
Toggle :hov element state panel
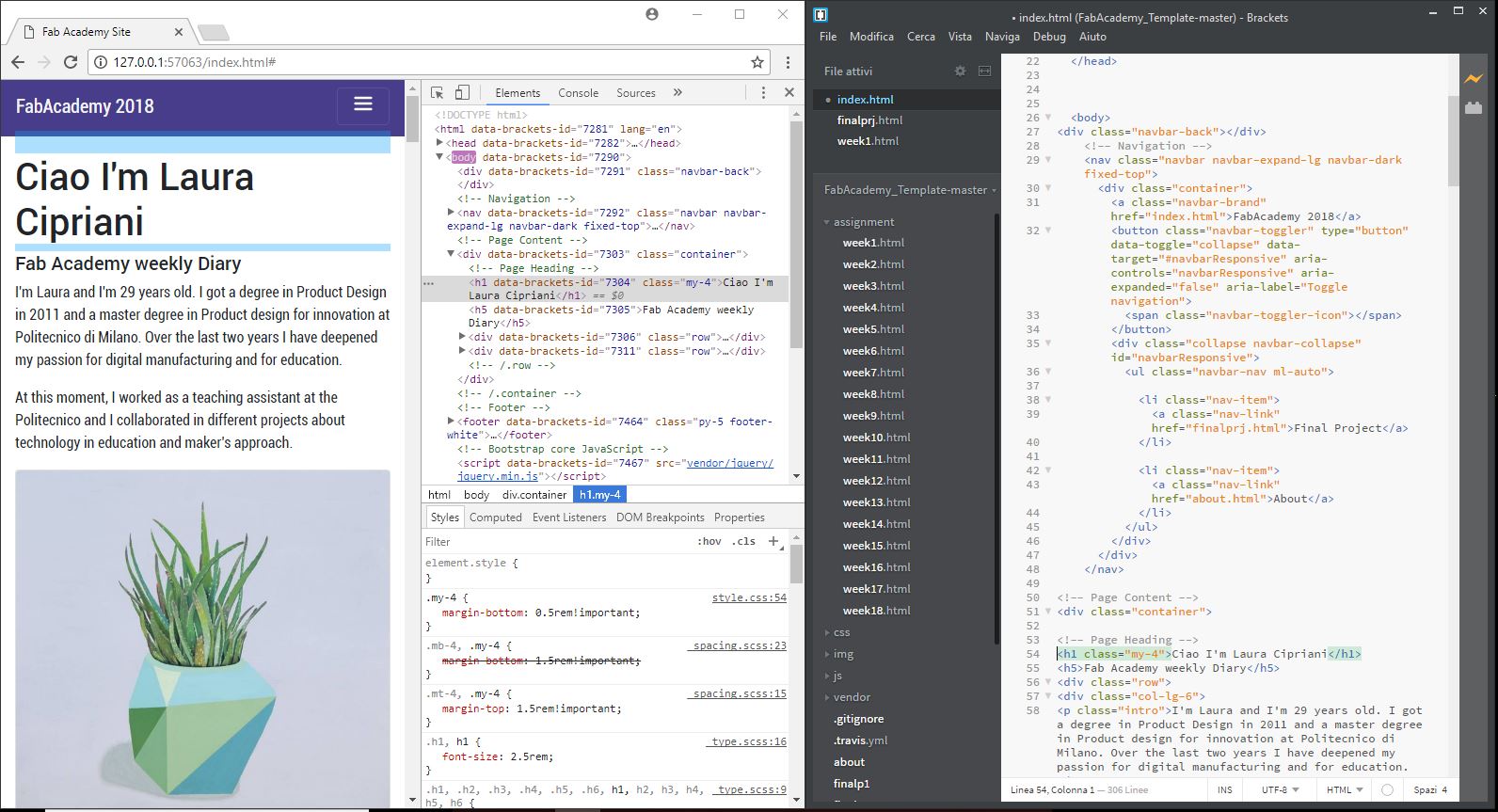pyautogui.click(x=709, y=541)
